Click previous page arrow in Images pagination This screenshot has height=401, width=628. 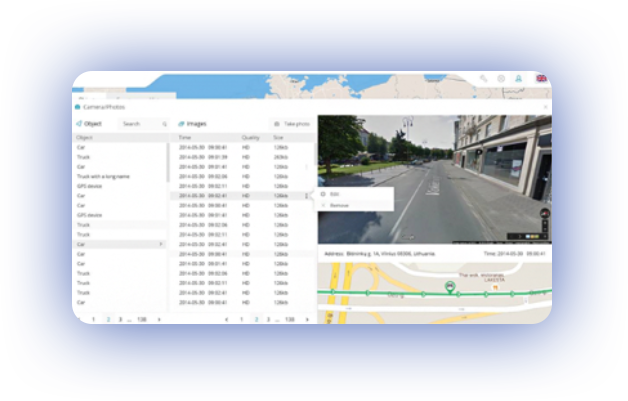pos(226,318)
